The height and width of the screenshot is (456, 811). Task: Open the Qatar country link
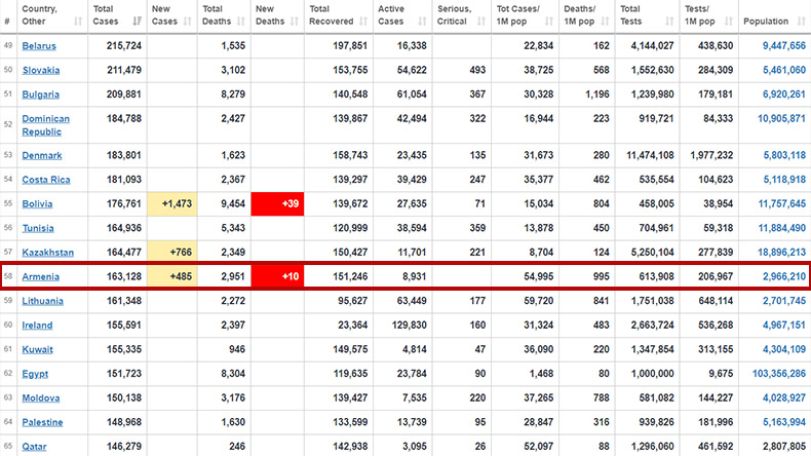(x=34, y=446)
